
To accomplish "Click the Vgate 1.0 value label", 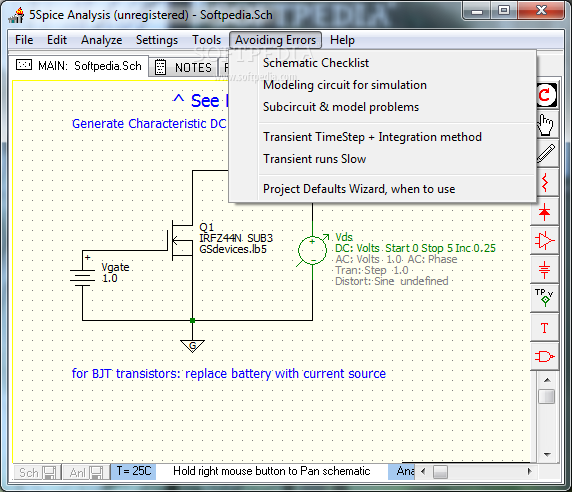I will pyautogui.click(x=109, y=278).
